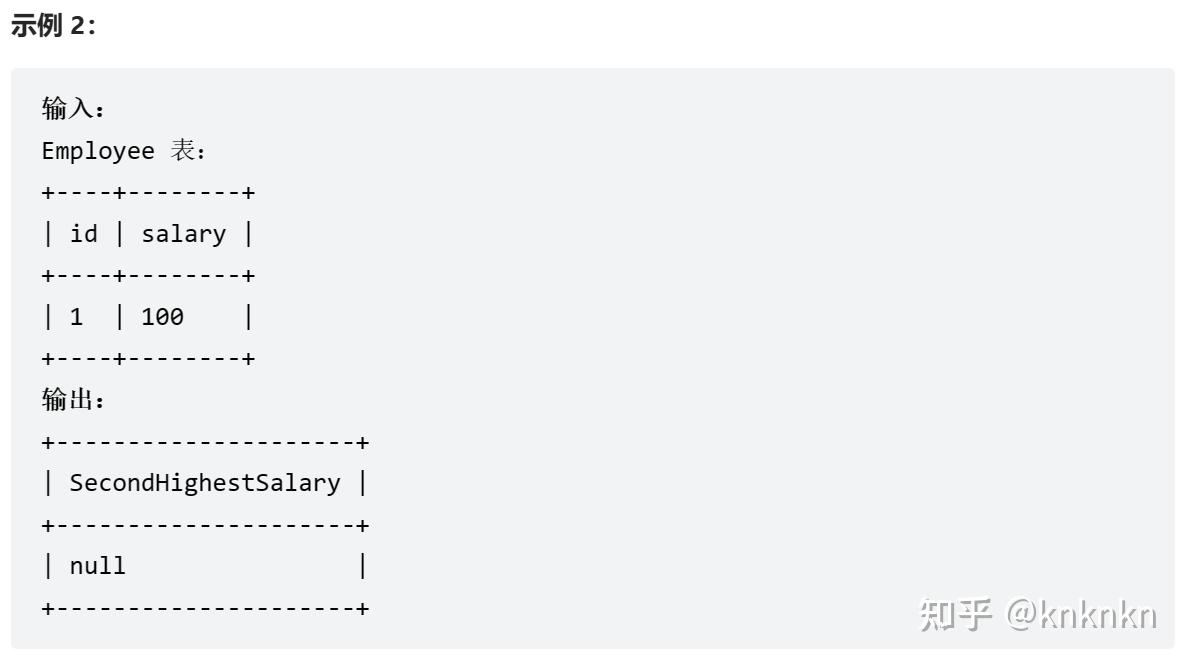Click the Employee table top border line
Image resolution: width=1188 pixels, height=662 pixels.
[148, 193]
